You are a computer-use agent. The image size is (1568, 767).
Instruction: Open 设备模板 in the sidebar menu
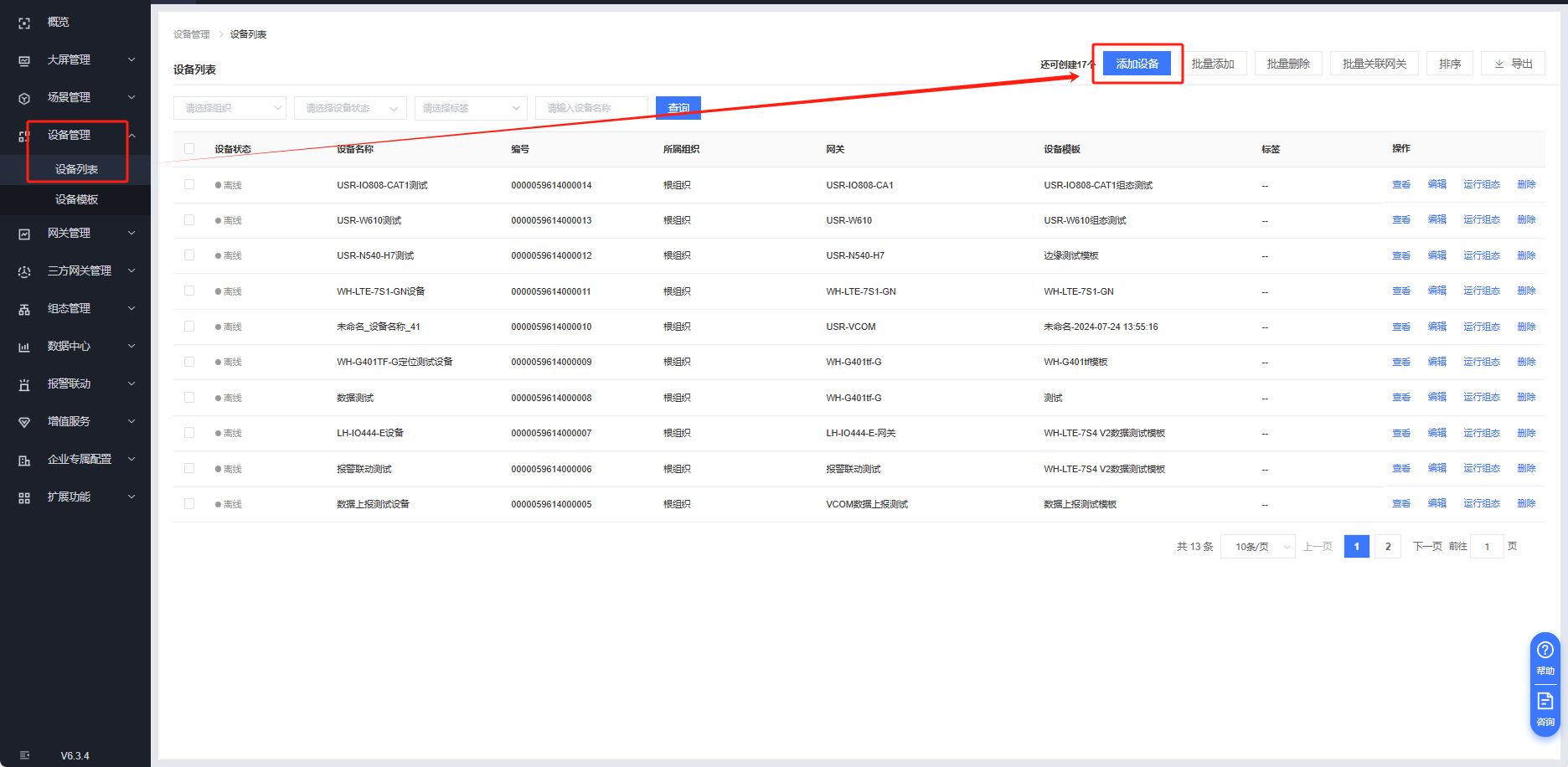click(76, 199)
